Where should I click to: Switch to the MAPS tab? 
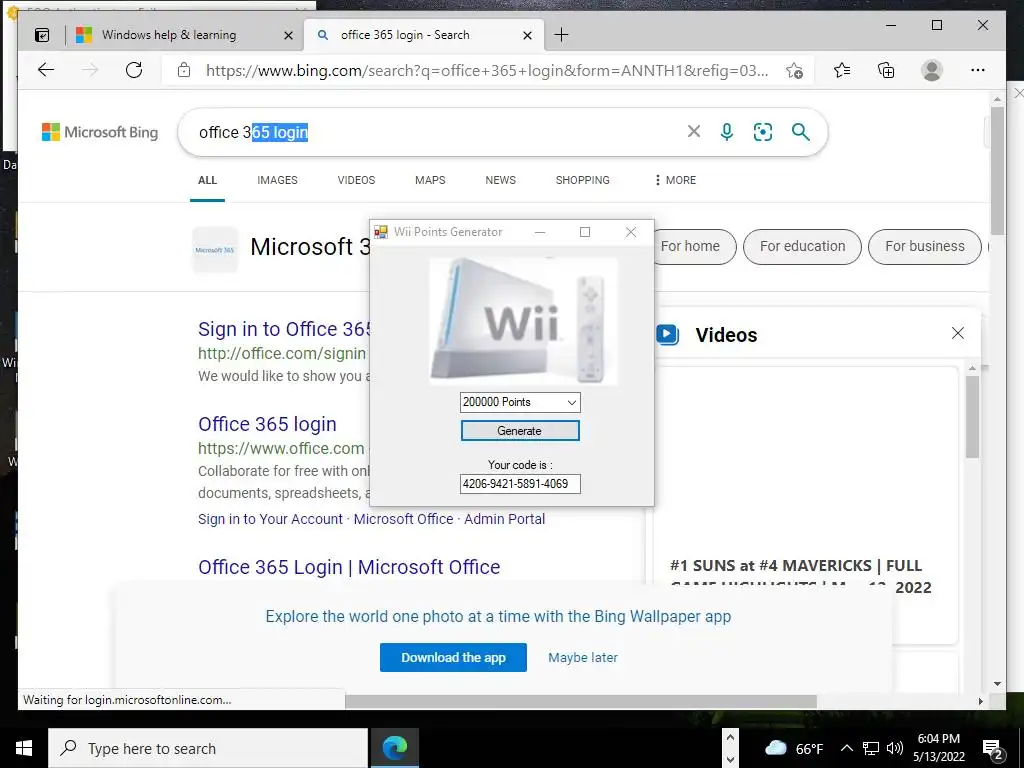pyautogui.click(x=430, y=180)
